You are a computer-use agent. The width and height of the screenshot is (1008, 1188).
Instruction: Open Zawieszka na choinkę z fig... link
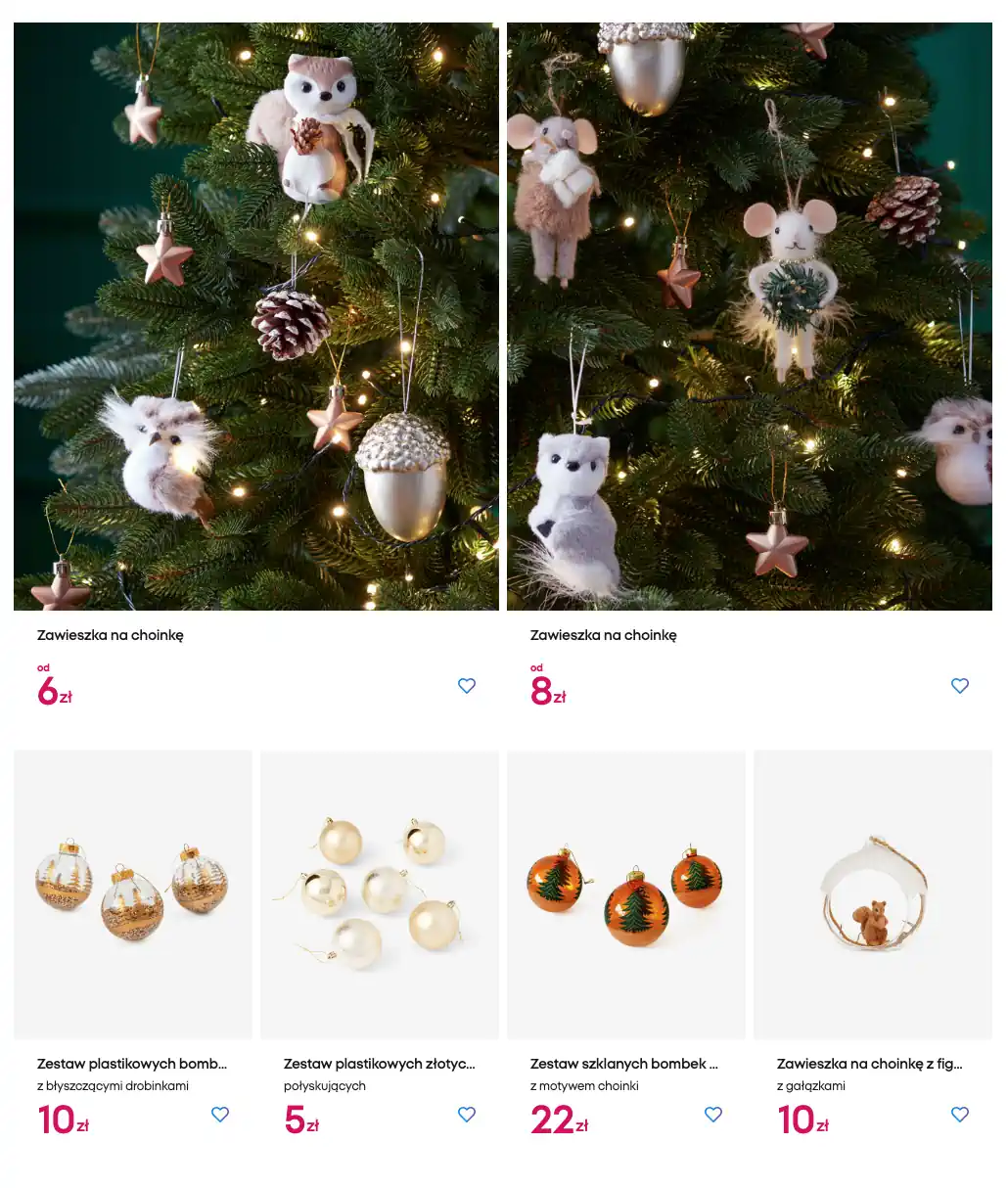(x=870, y=1064)
